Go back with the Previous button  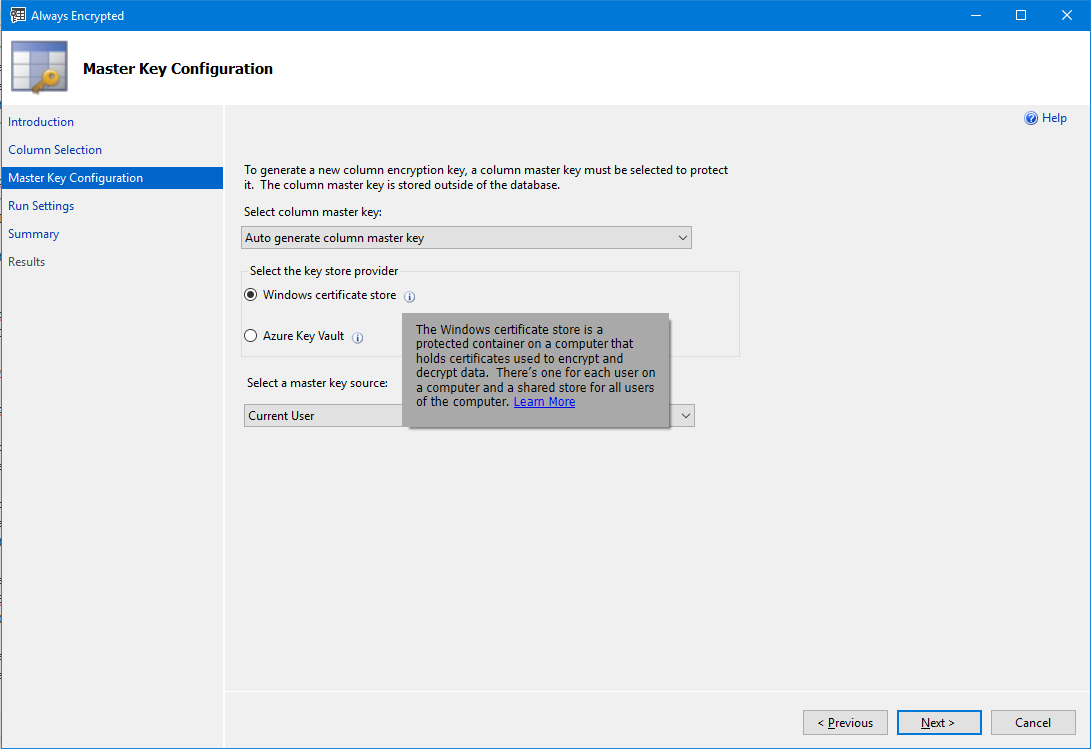pos(845,723)
